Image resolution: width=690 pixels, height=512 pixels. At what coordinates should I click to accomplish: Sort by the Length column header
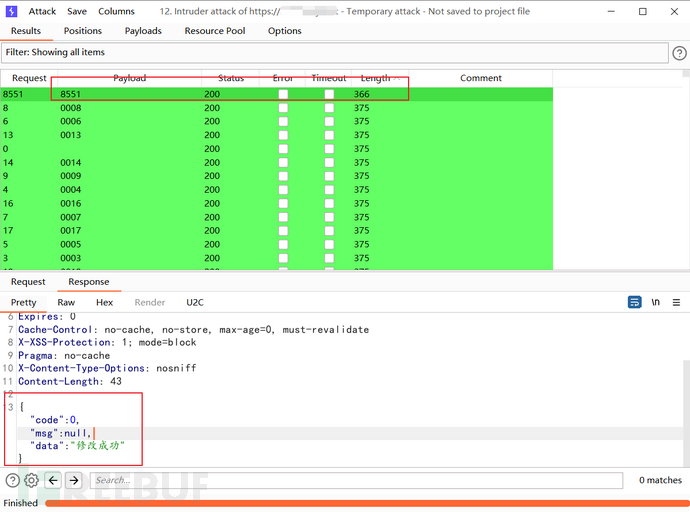click(379, 78)
